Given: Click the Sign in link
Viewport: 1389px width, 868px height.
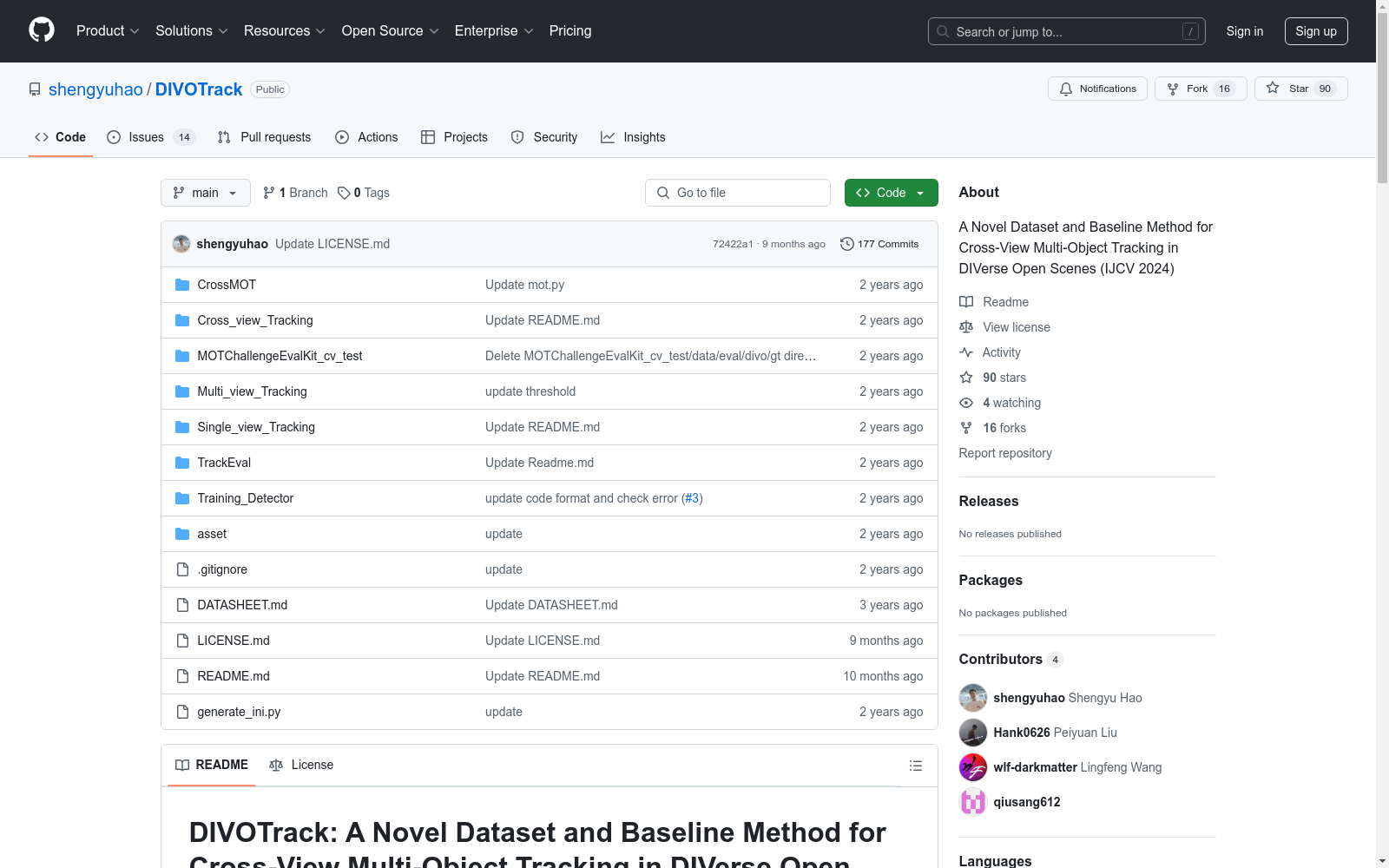Looking at the screenshot, I should coord(1245,31).
